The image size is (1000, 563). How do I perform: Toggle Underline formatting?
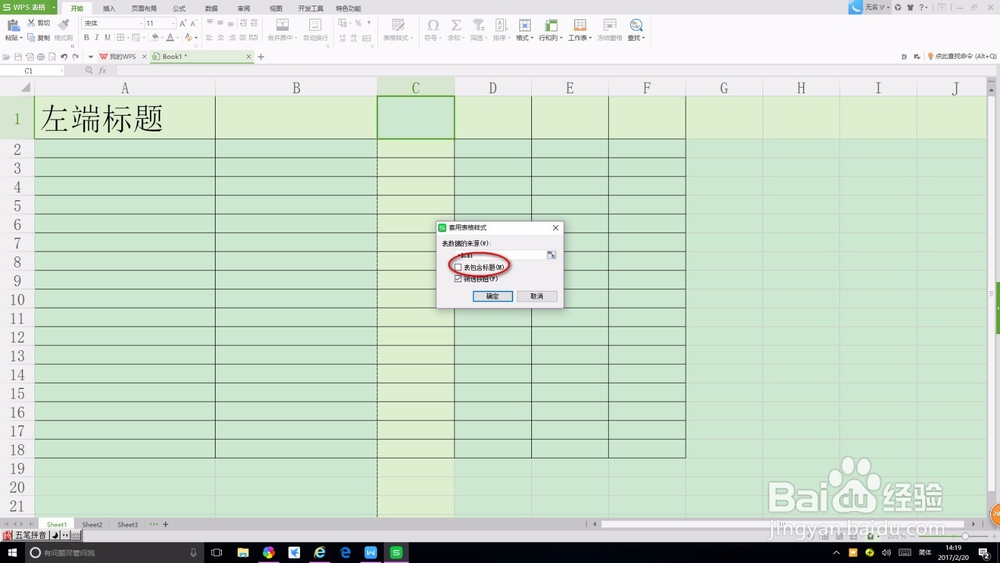[x=107, y=38]
